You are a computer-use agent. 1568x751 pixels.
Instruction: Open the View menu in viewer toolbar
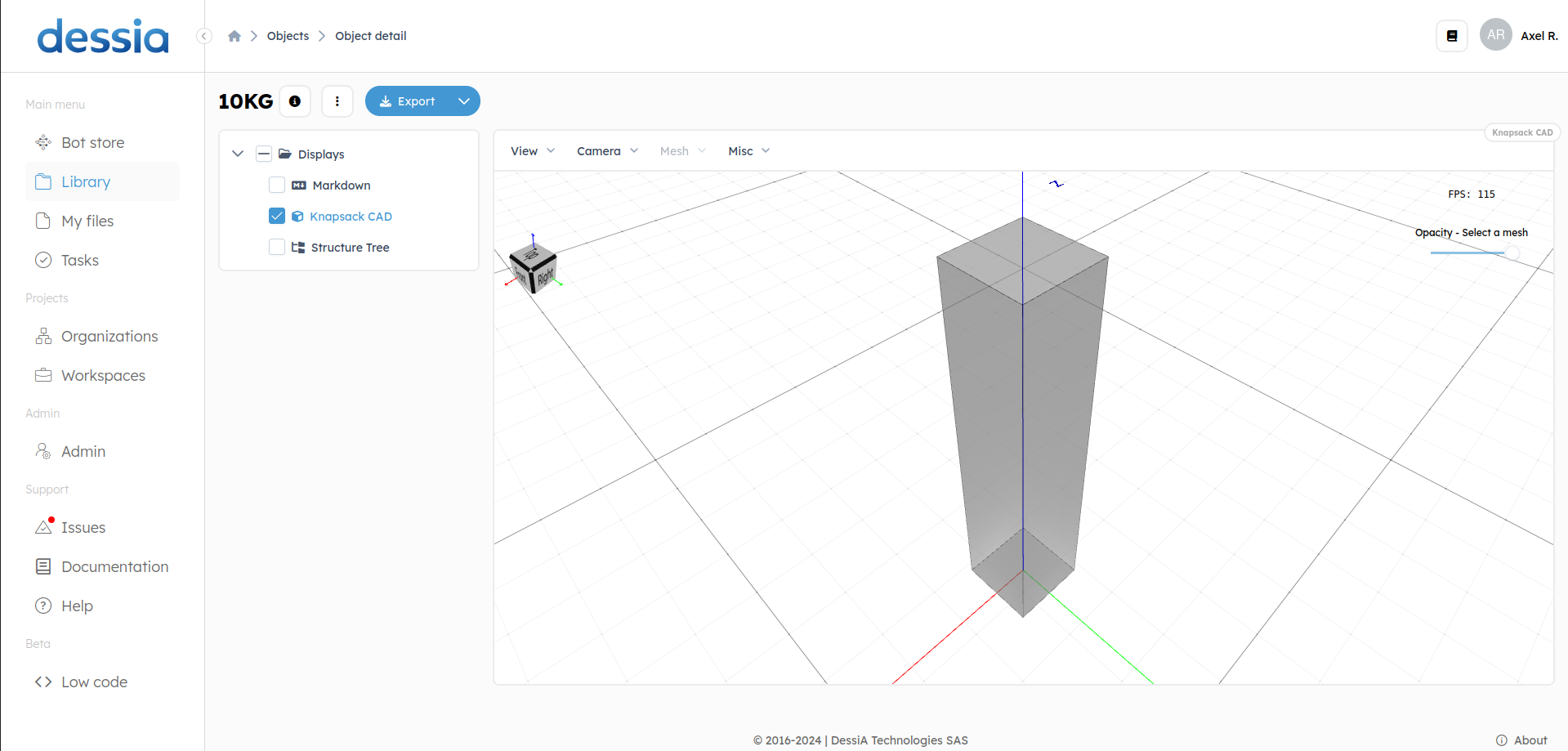[532, 151]
